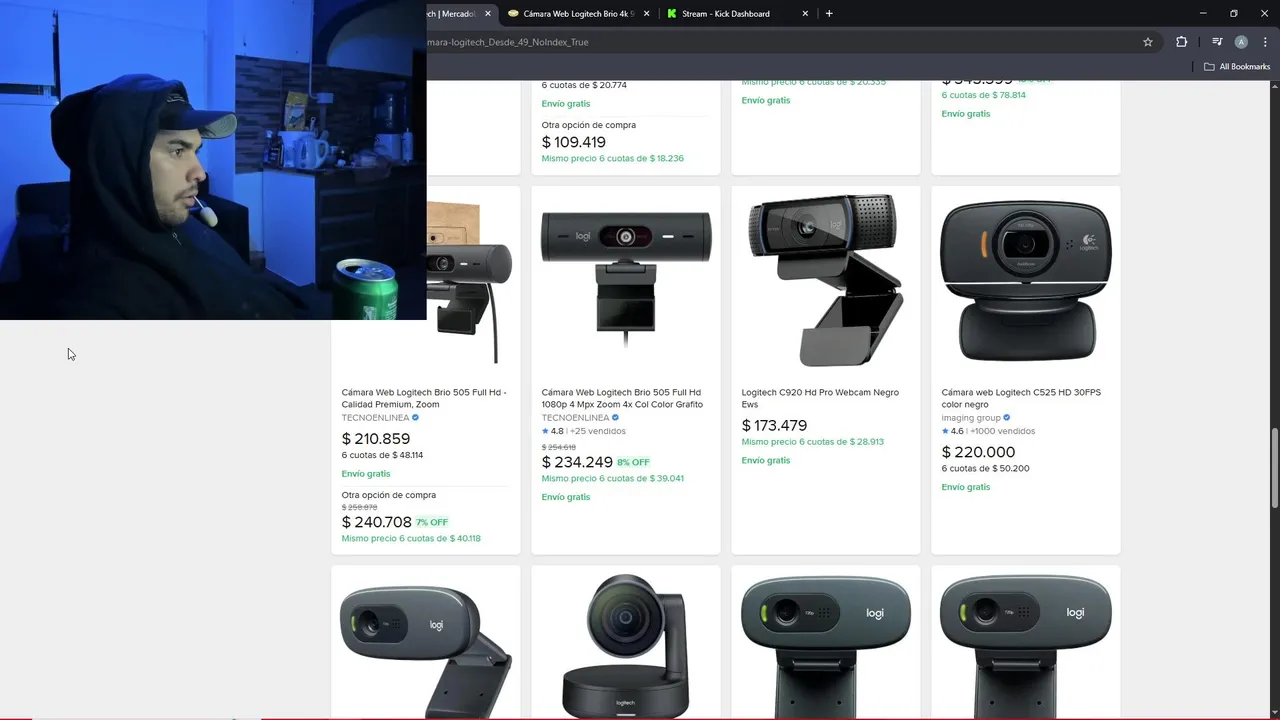The image size is (1280, 720).
Task: Open the Logitech C920 Hd Pro image
Action: tap(826, 280)
